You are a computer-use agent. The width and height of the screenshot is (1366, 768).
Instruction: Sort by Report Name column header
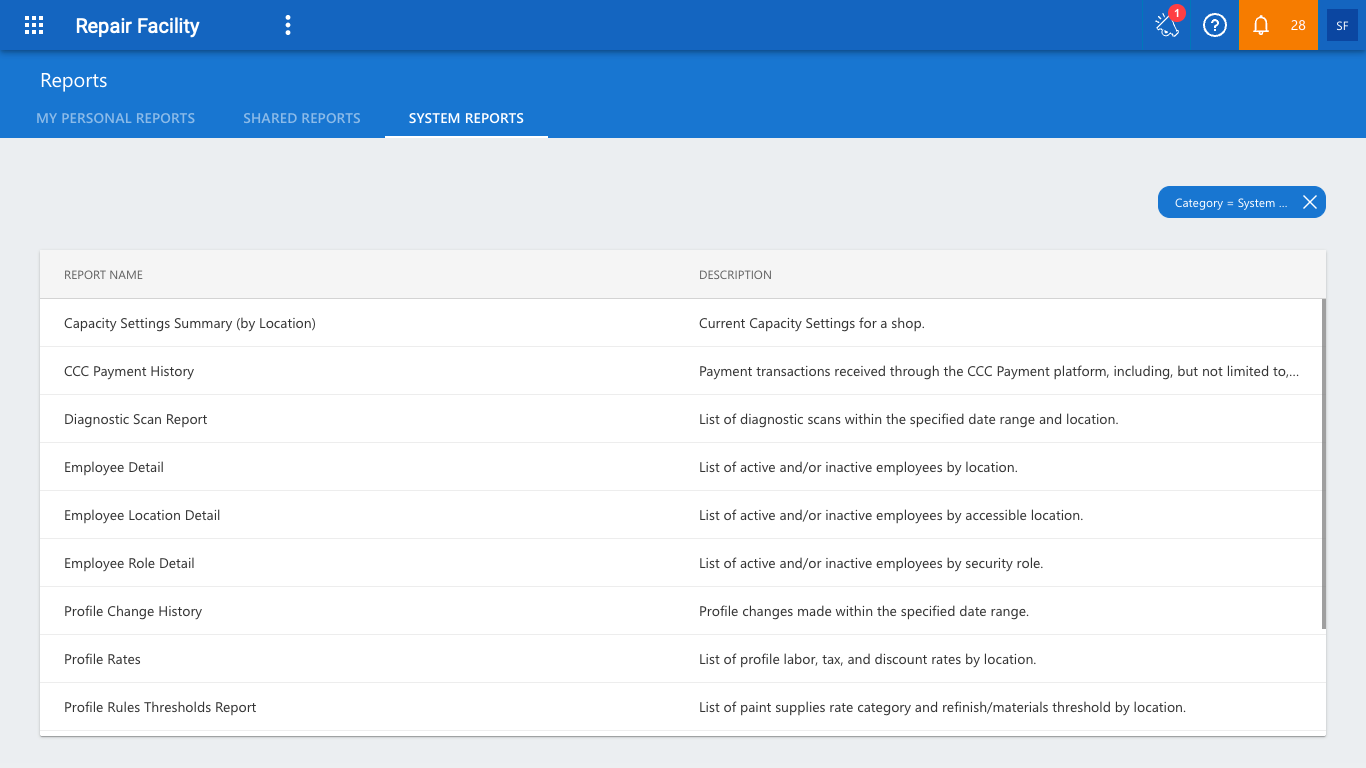pos(103,275)
